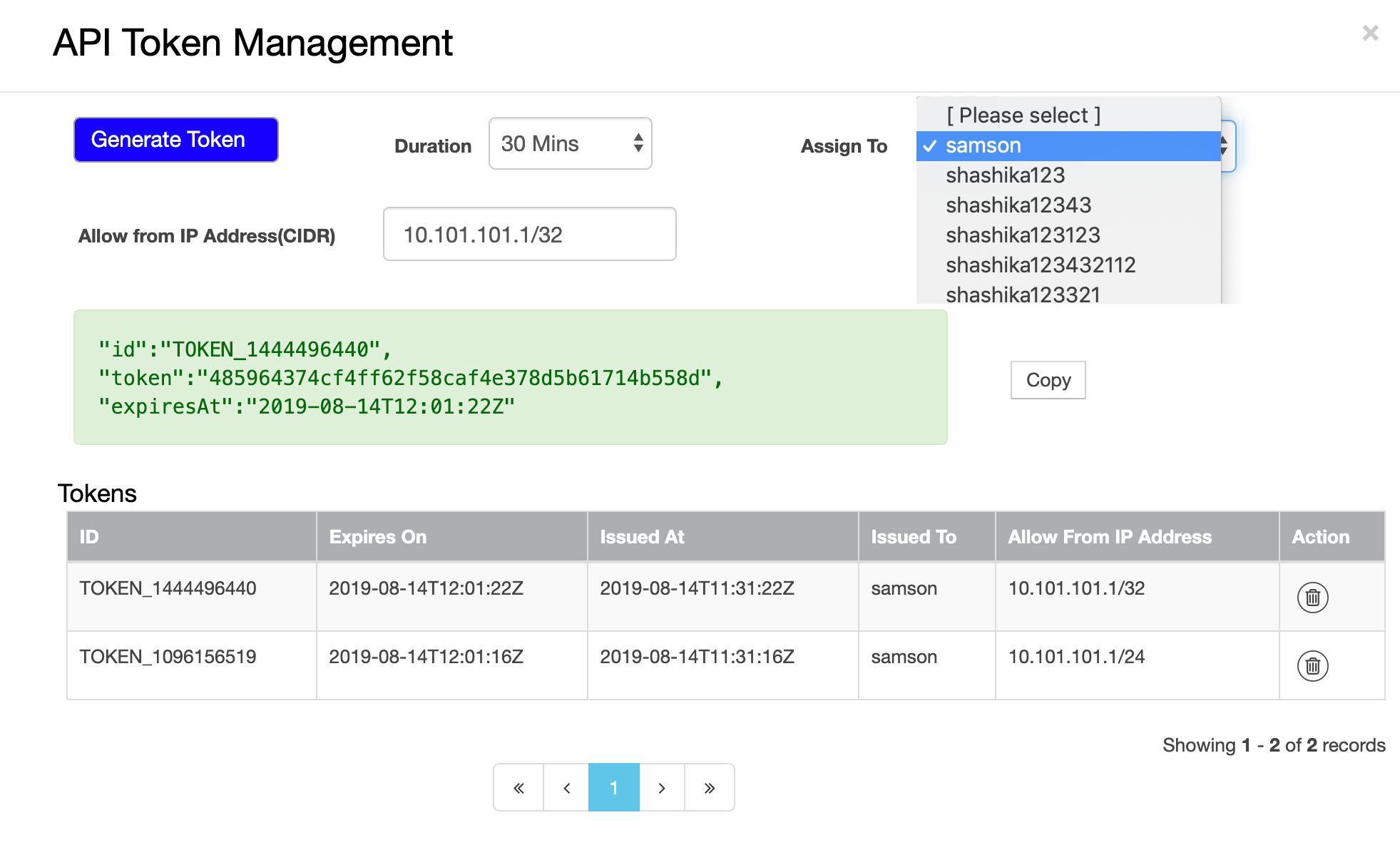The image size is (1400, 850).
Task: Click the issued time 2019-08-14T11:31:16Z
Action: [723, 665]
